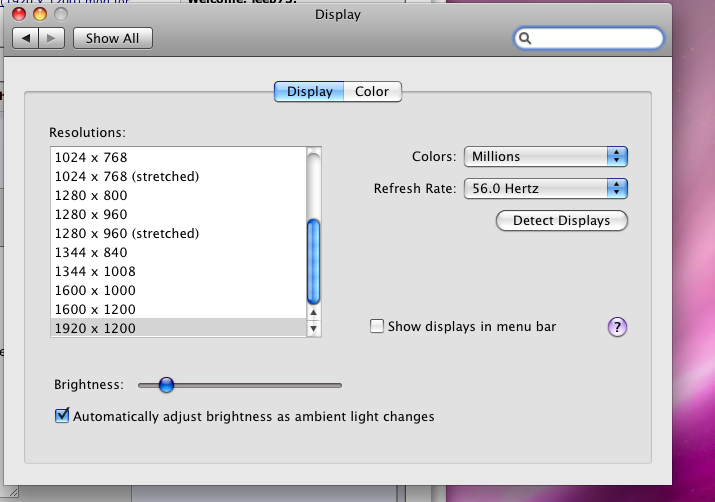This screenshot has width=715, height=502.
Task: Disable automatic brightness adjustment checkbox
Action: [62, 416]
